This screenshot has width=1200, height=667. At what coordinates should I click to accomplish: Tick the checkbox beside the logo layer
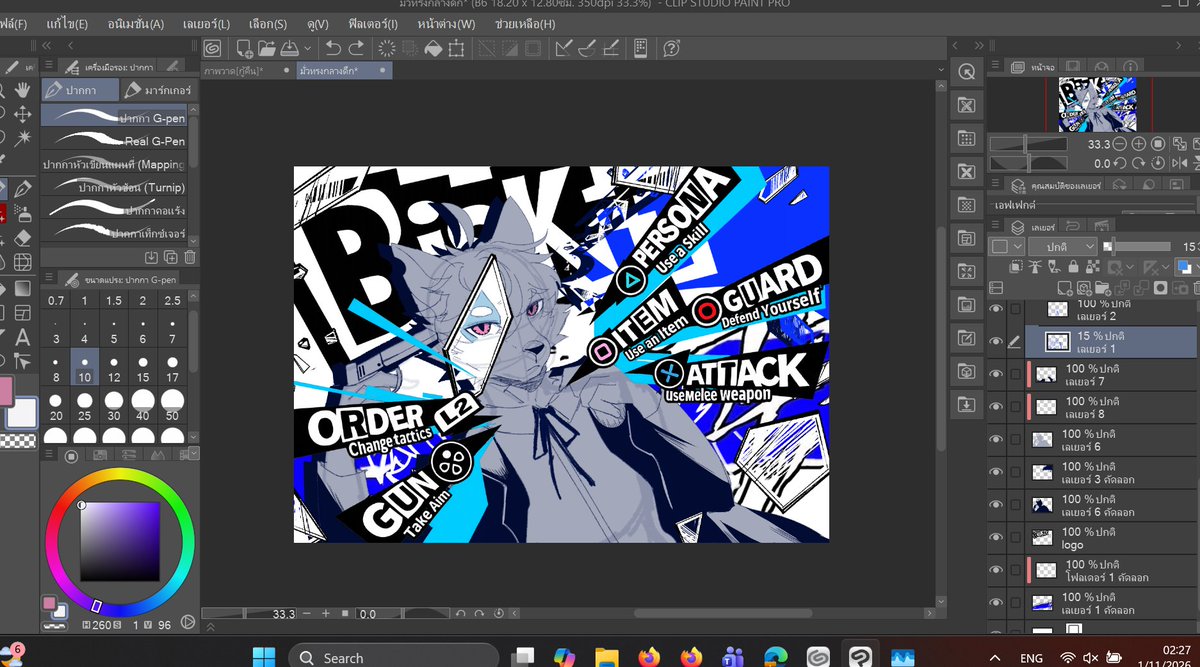1015,538
